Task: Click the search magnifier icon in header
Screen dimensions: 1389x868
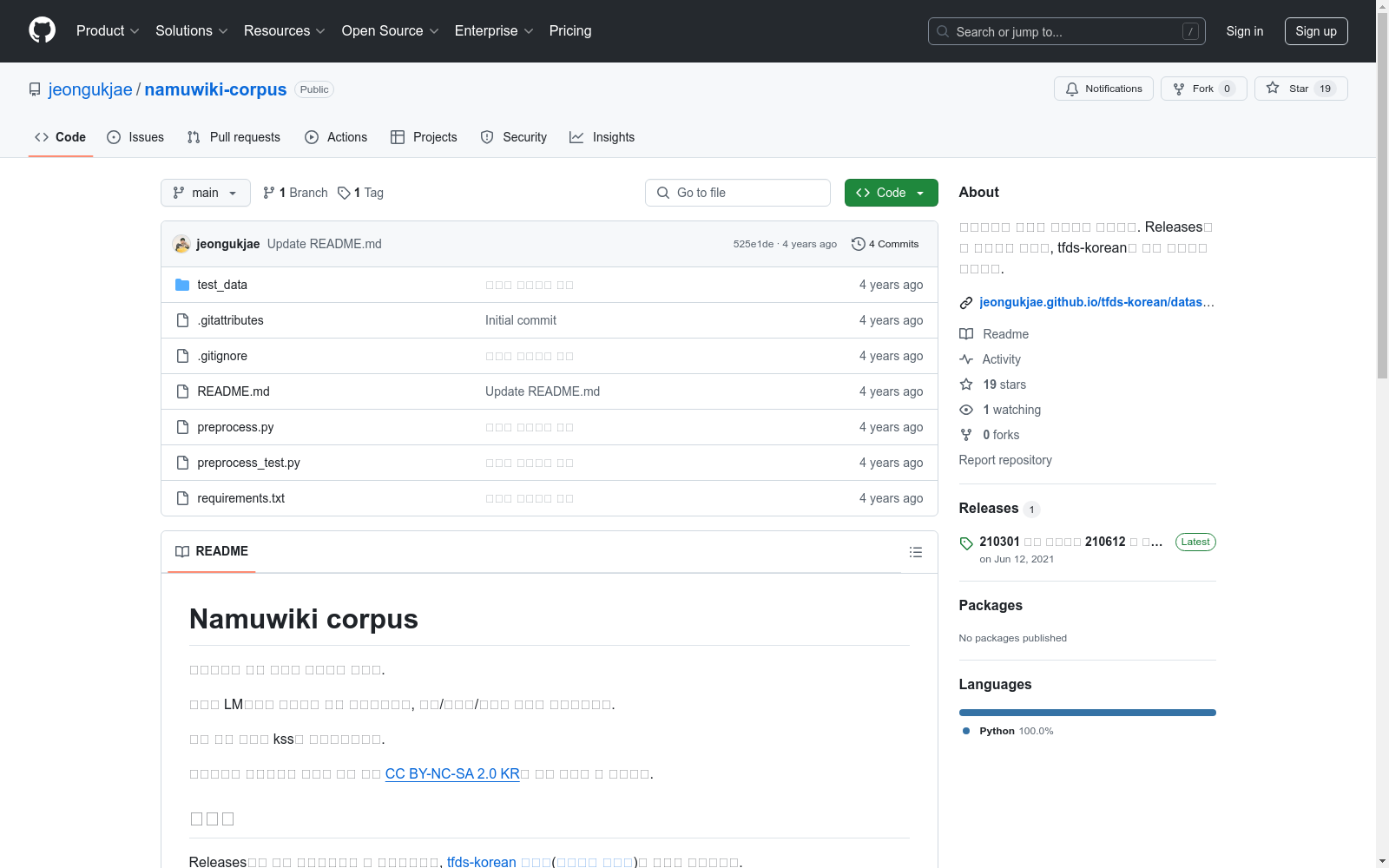Action: pos(943,31)
